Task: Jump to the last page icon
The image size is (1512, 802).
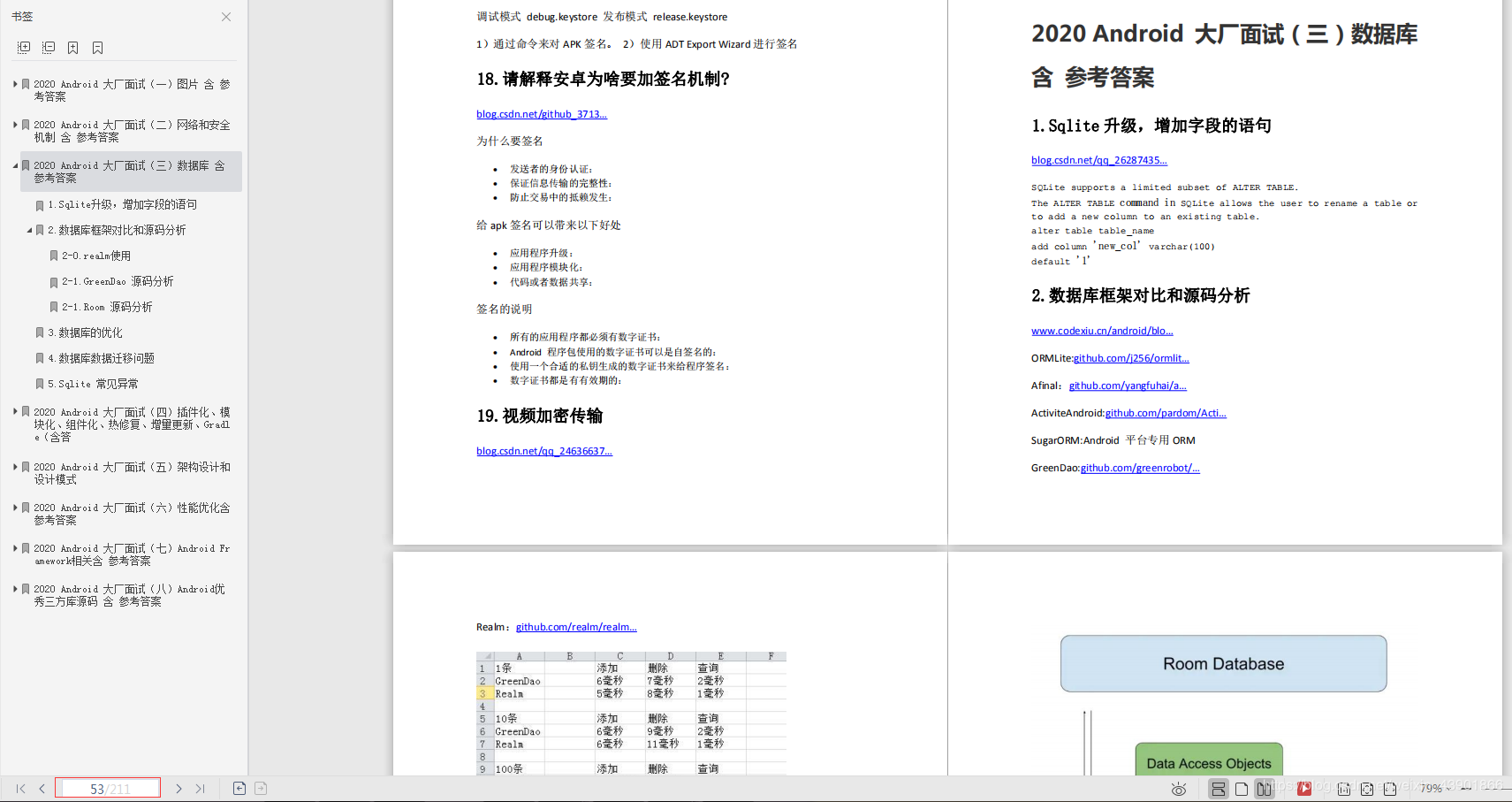Action: 201,789
